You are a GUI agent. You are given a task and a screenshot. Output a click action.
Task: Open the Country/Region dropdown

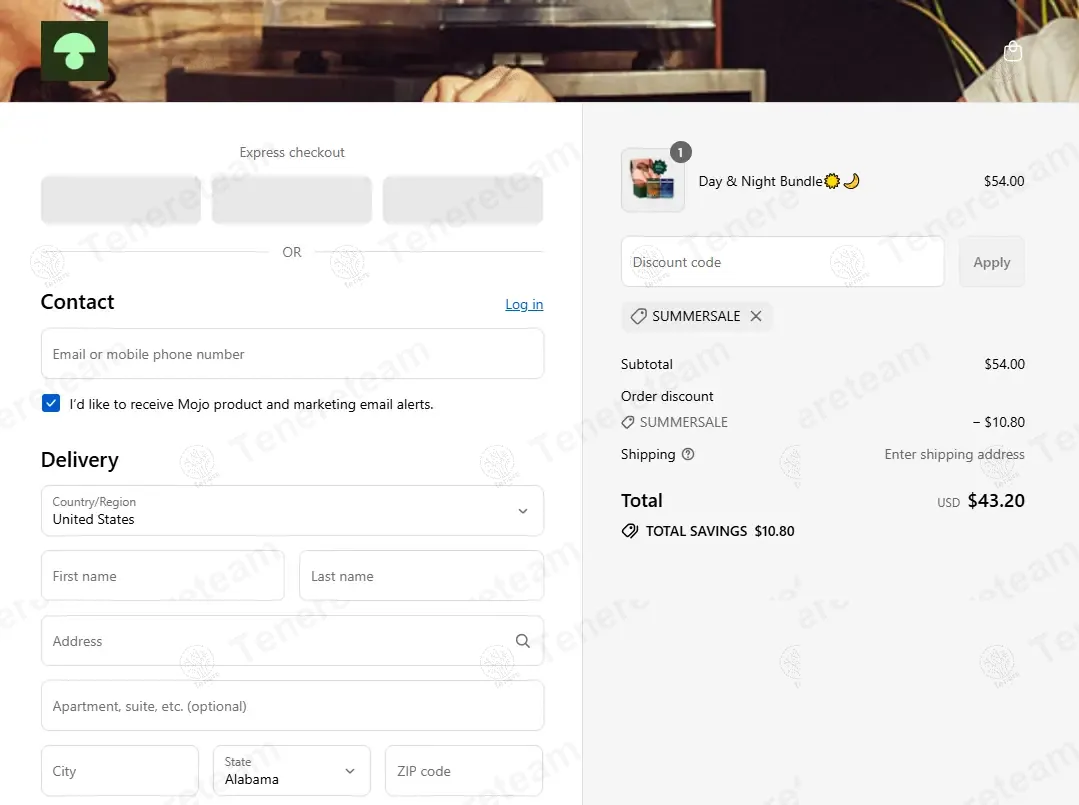pos(292,511)
